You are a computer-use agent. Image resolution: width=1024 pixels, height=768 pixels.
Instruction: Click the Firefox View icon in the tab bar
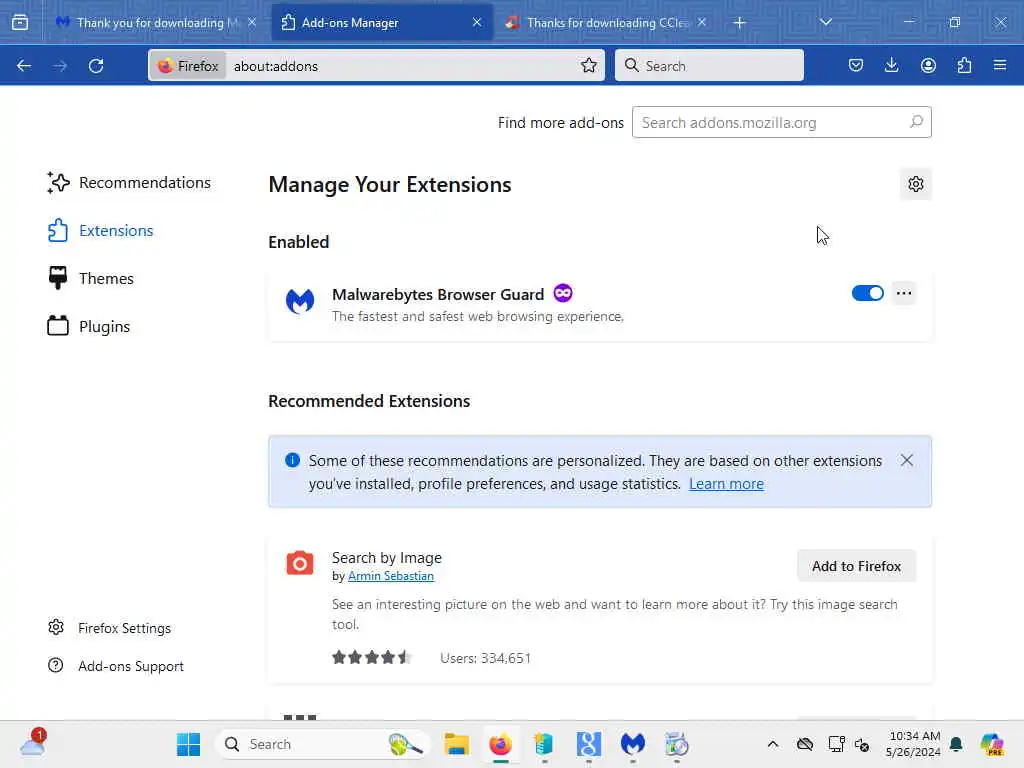pyautogui.click(x=20, y=22)
